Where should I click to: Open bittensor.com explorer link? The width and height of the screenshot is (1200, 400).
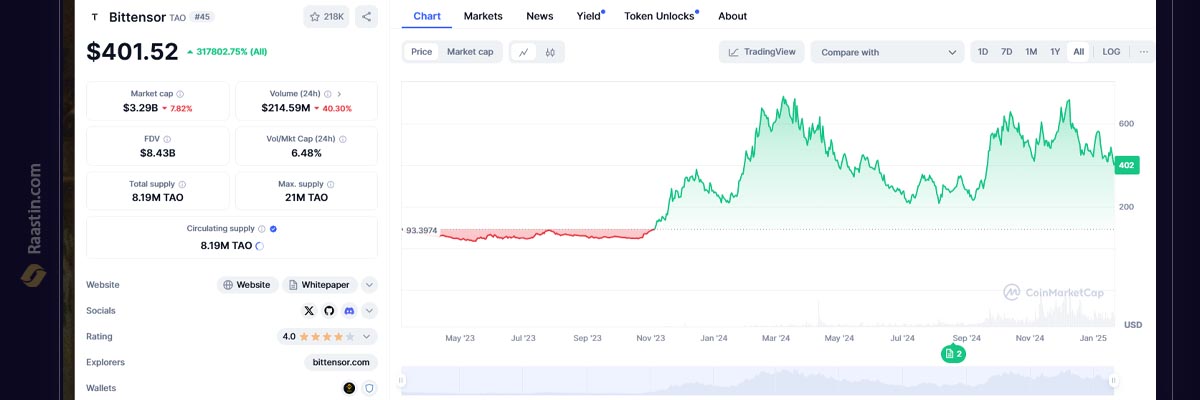(341, 362)
